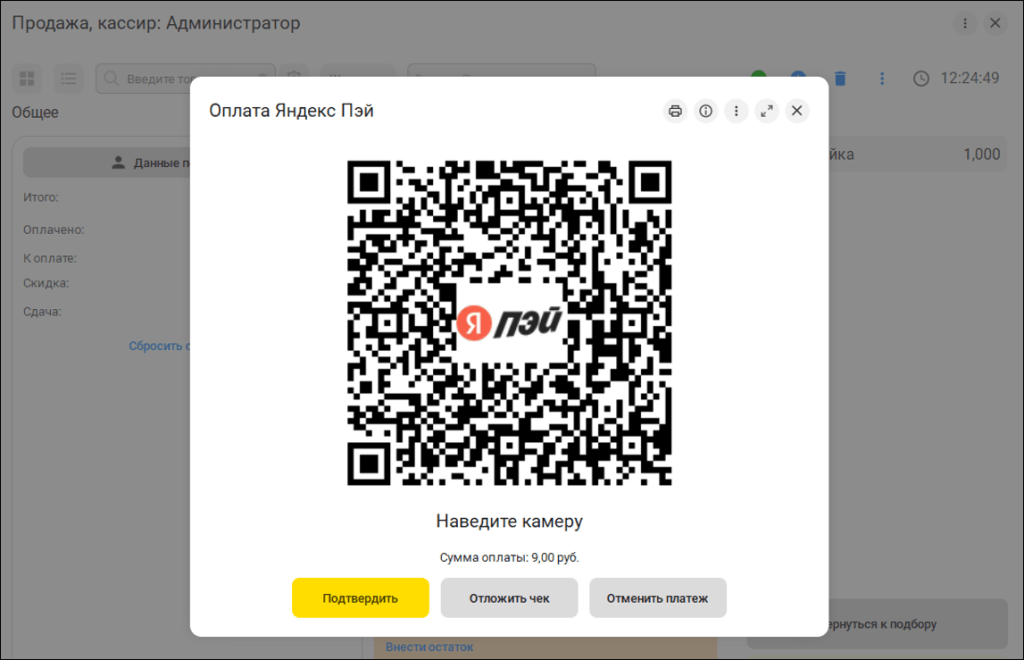
Task: Close the Продажа window
Action: (995, 24)
